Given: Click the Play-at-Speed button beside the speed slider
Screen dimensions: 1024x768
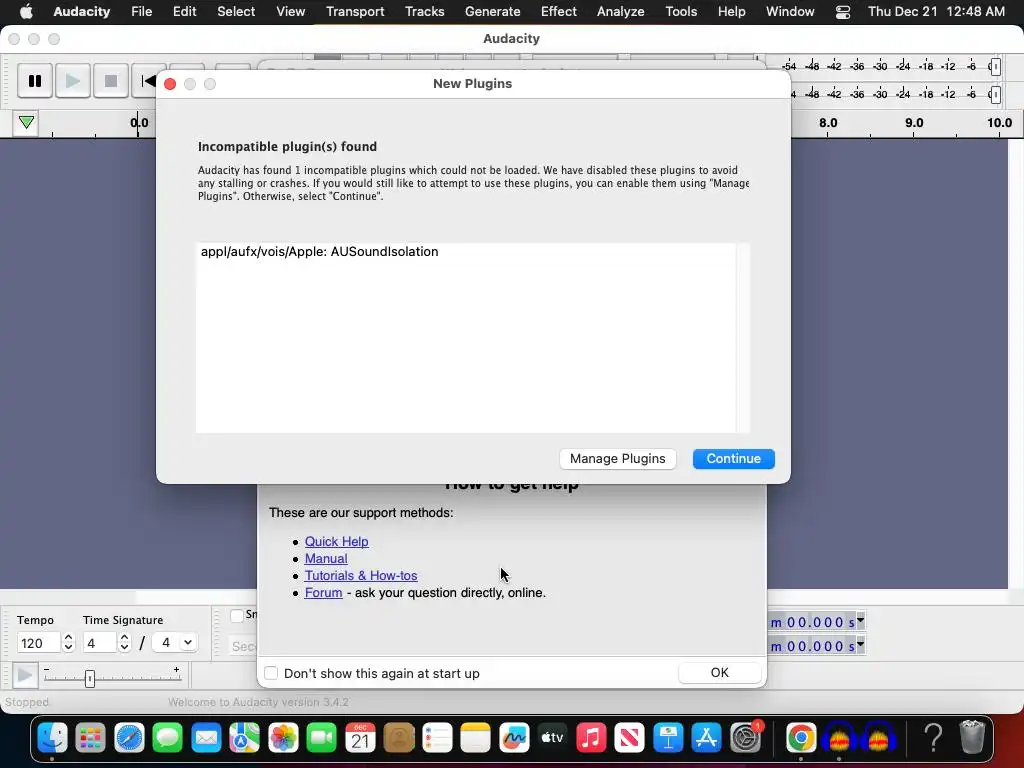Looking at the screenshot, I should click(x=25, y=675).
